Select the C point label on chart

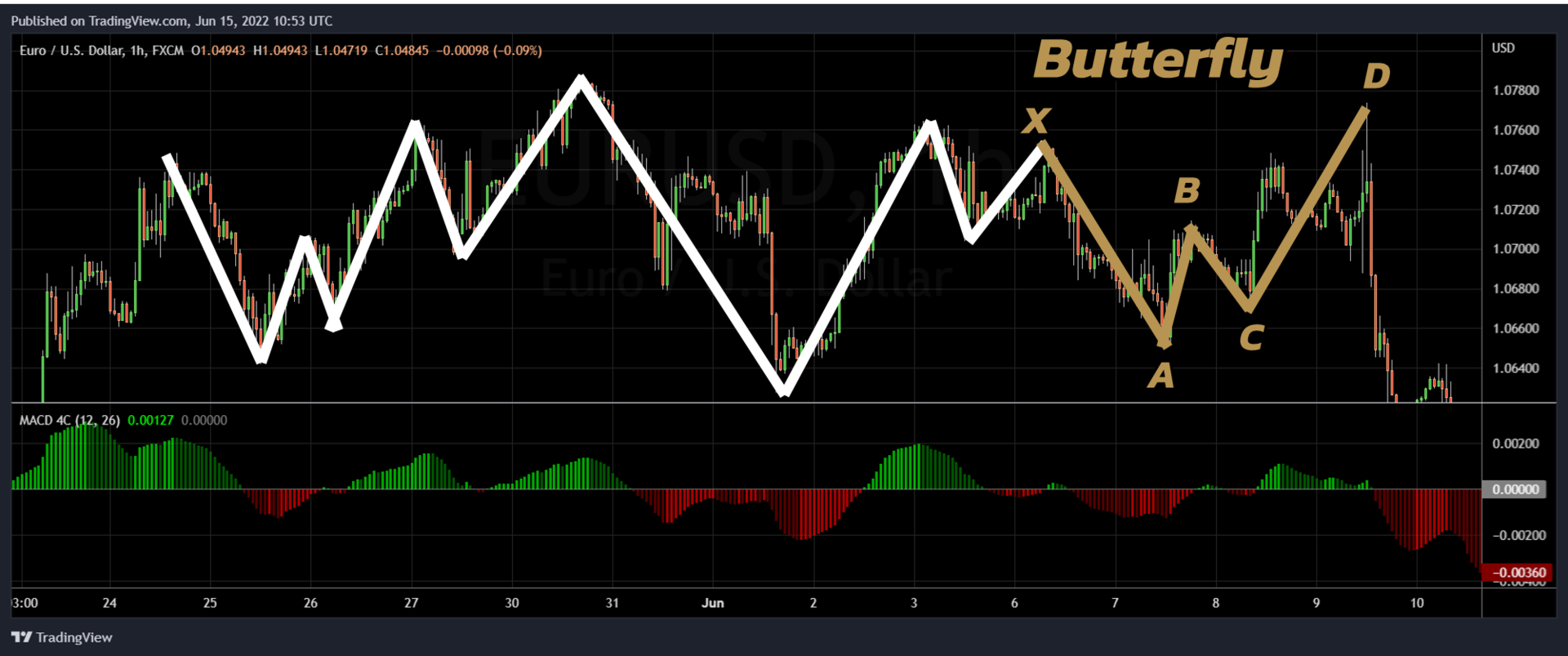click(x=1251, y=337)
